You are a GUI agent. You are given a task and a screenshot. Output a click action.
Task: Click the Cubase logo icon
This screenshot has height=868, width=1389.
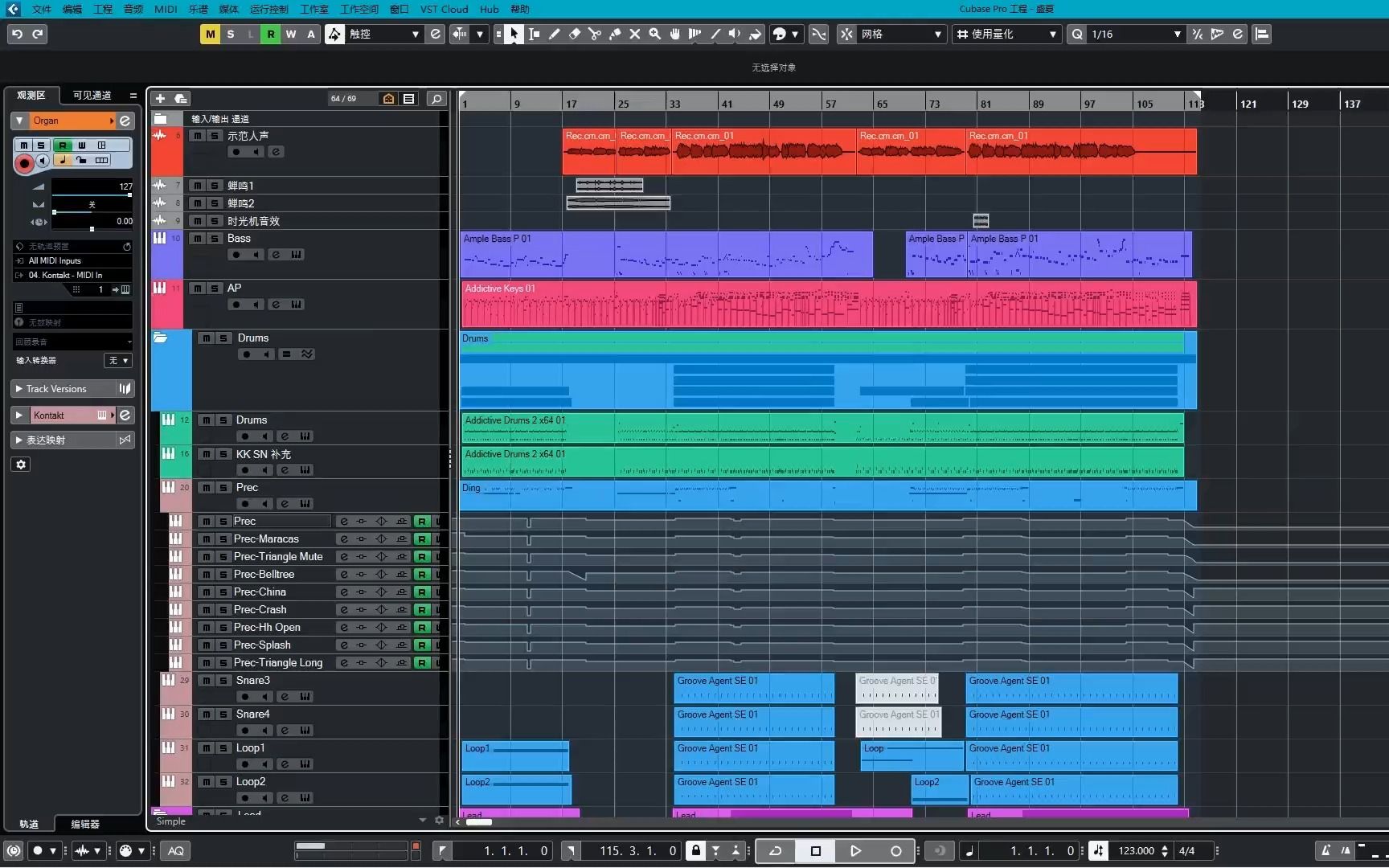pos(13,9)
